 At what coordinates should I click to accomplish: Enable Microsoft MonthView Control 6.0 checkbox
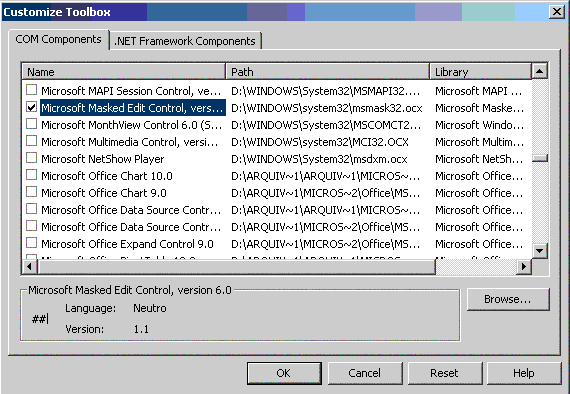point(32,124)
